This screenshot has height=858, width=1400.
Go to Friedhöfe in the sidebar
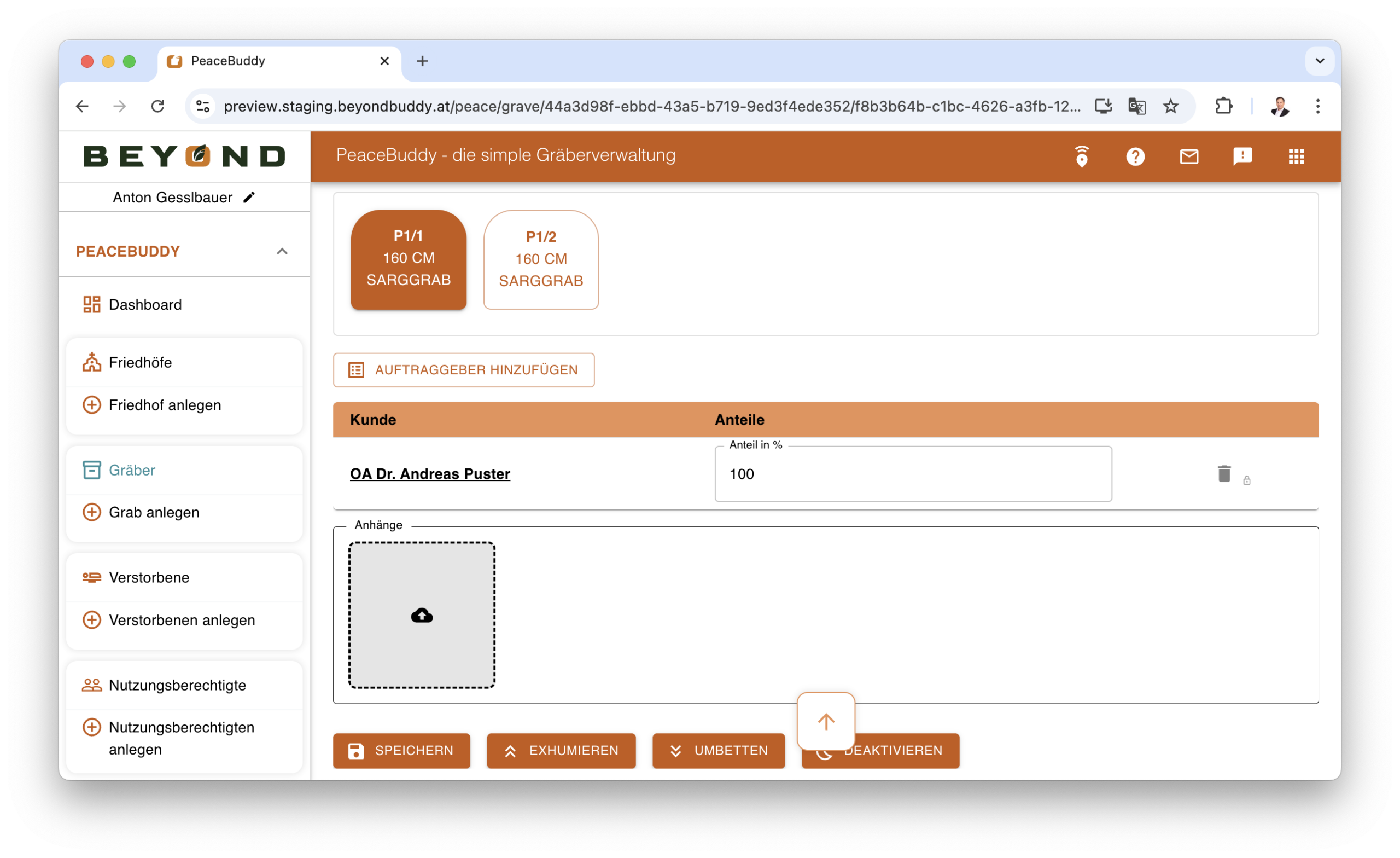tap(140, 362)
